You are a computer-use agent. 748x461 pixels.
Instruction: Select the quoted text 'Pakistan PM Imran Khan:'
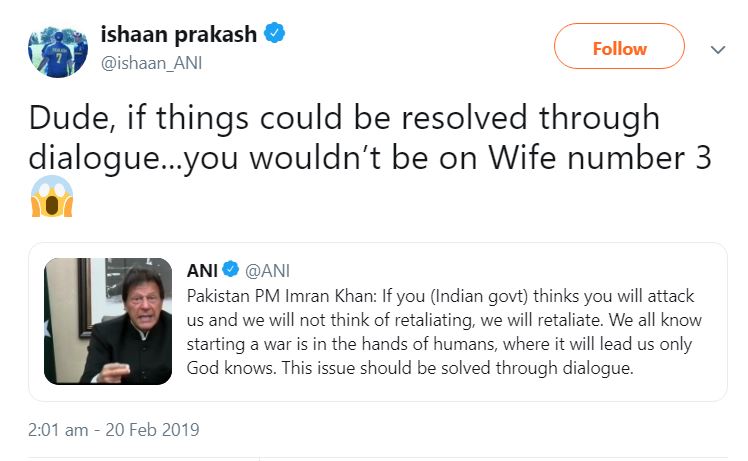click(x=281, y=296)
